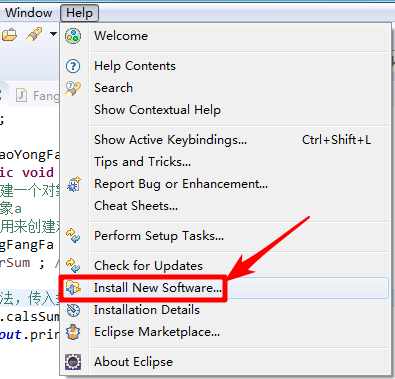Click Install New Software entry

[x=225, y=288]
